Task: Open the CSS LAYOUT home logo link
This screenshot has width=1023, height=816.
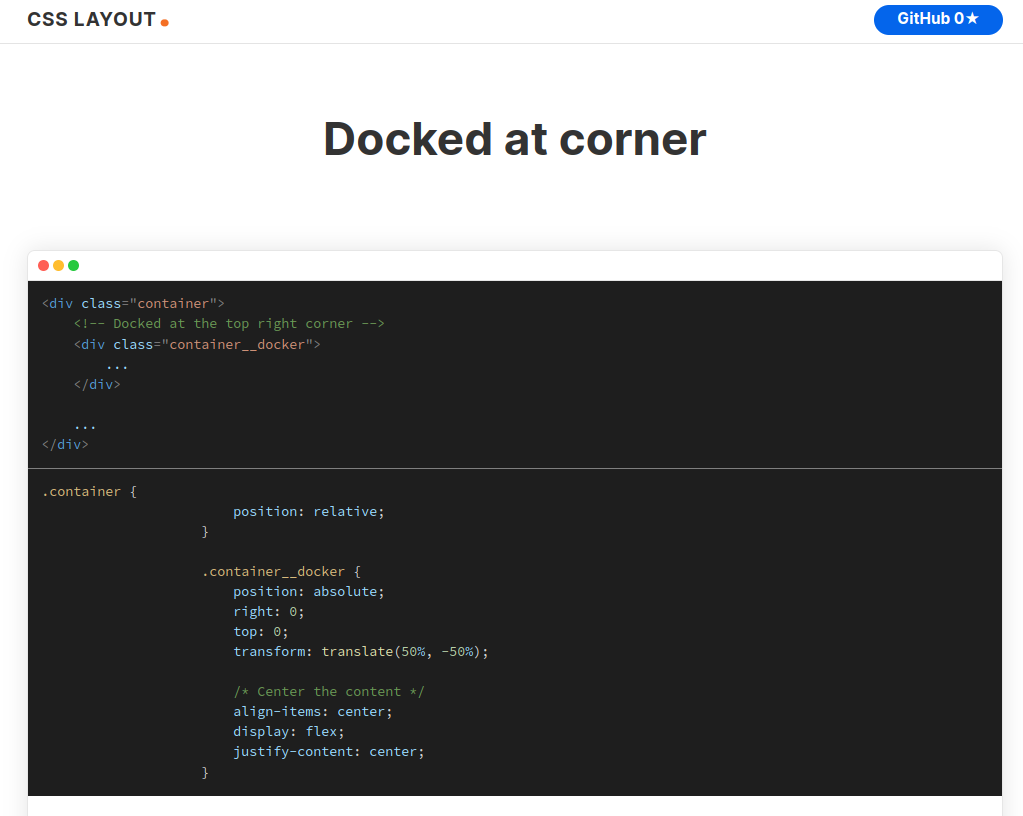Action: pyautogui.click(x=98, y=20)
